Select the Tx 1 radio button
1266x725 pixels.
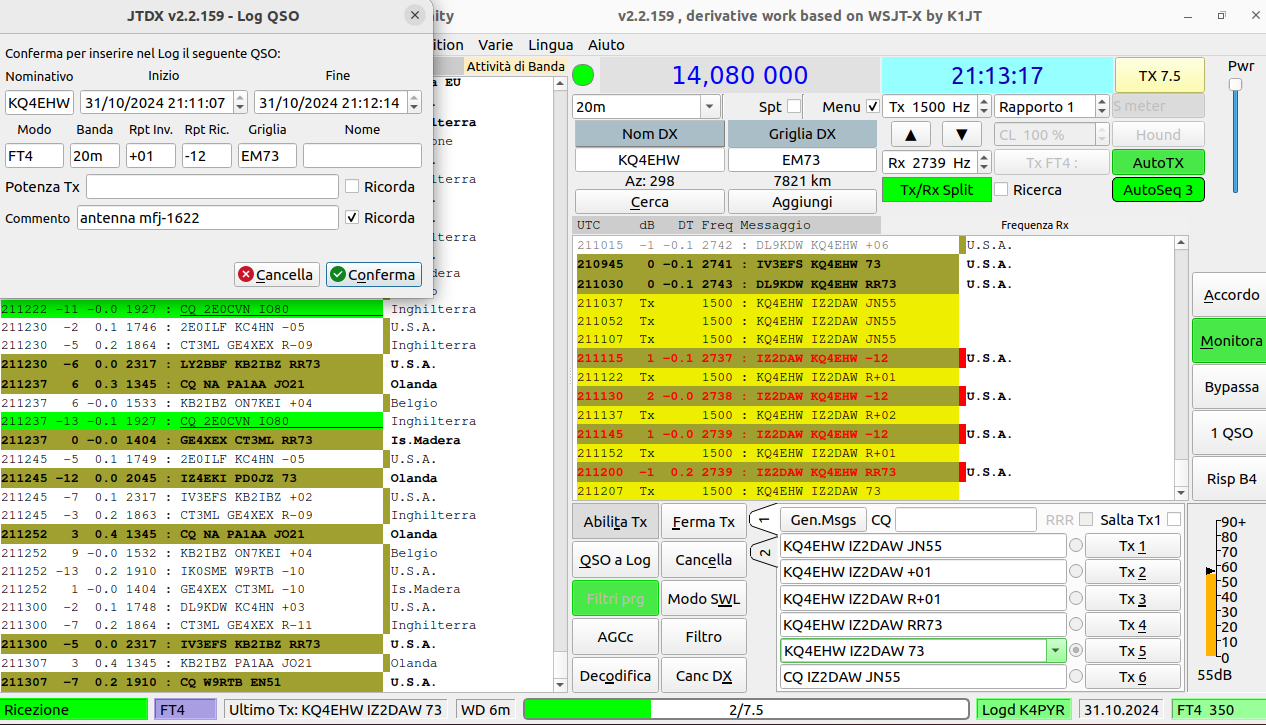pos(1076,546)
